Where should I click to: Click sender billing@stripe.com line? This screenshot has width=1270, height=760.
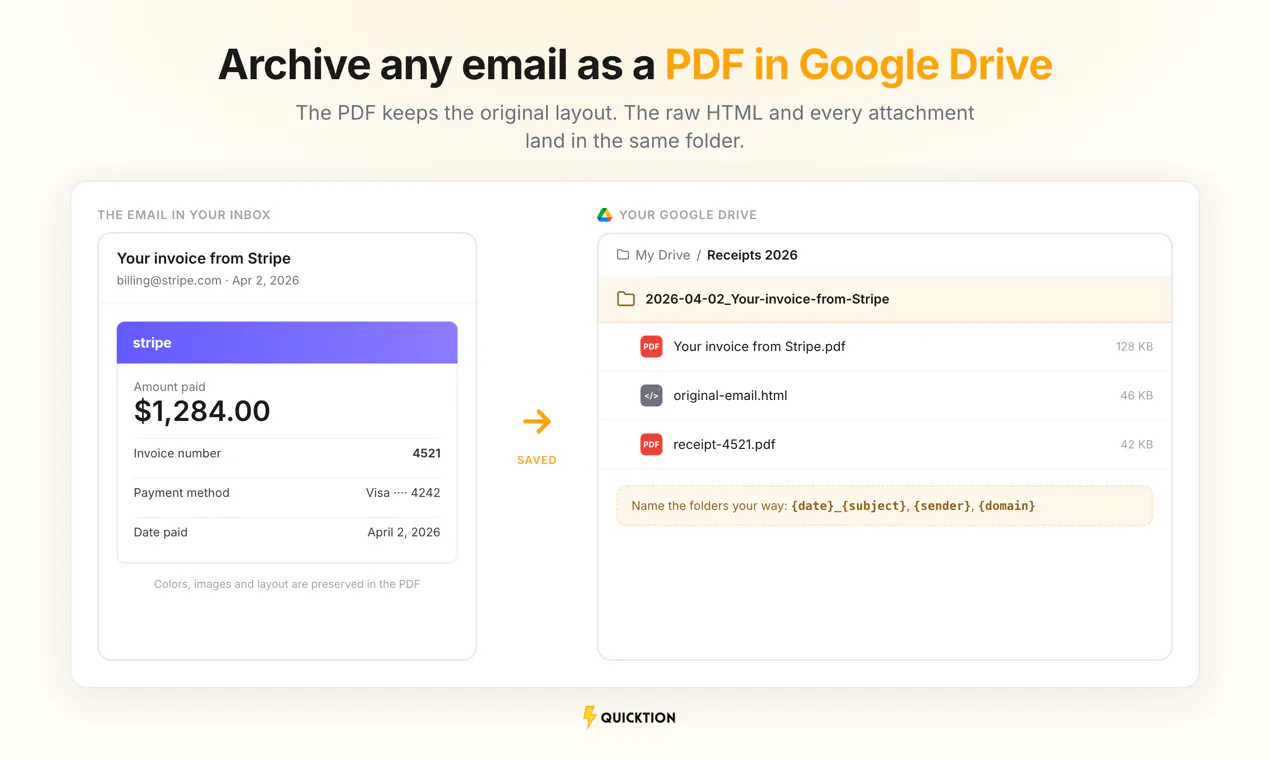coord(208,281)
